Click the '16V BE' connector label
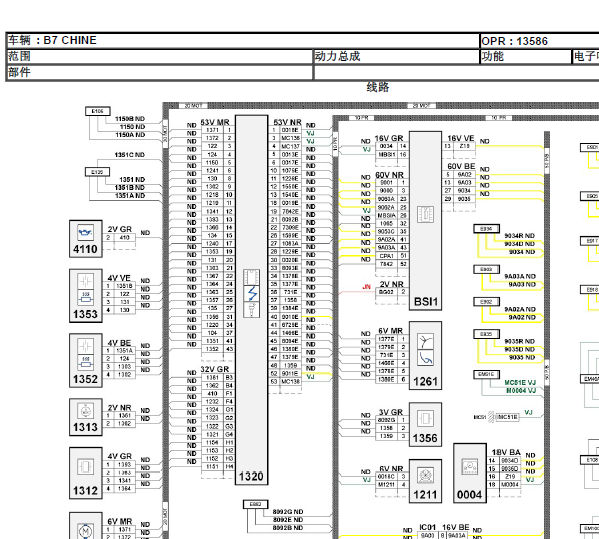This screenshot has width=599, height=539. coord(456,528)
